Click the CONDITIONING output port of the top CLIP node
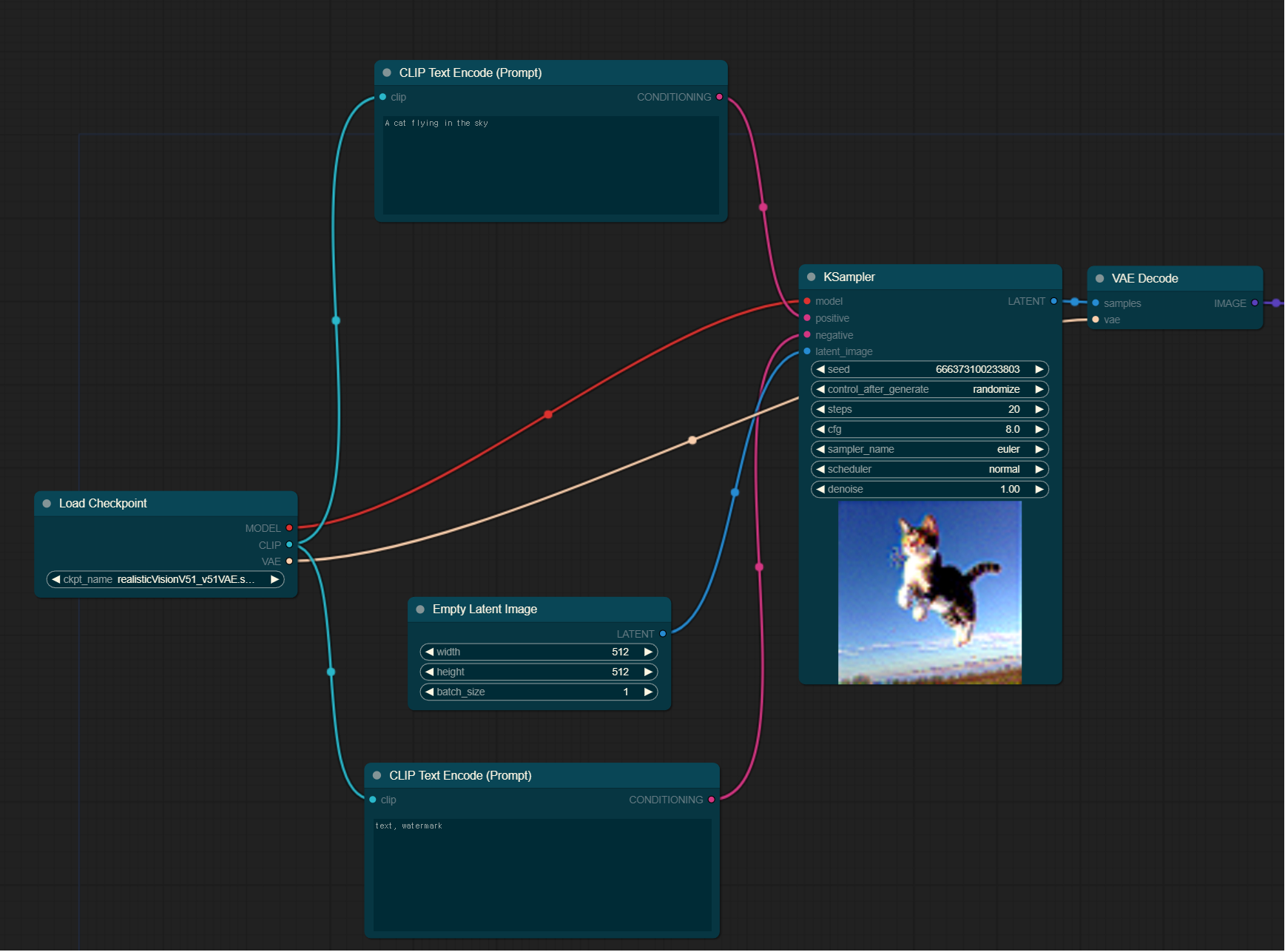Image resolution: width=1285 pixels, height=952 pixels. [719, 97]
